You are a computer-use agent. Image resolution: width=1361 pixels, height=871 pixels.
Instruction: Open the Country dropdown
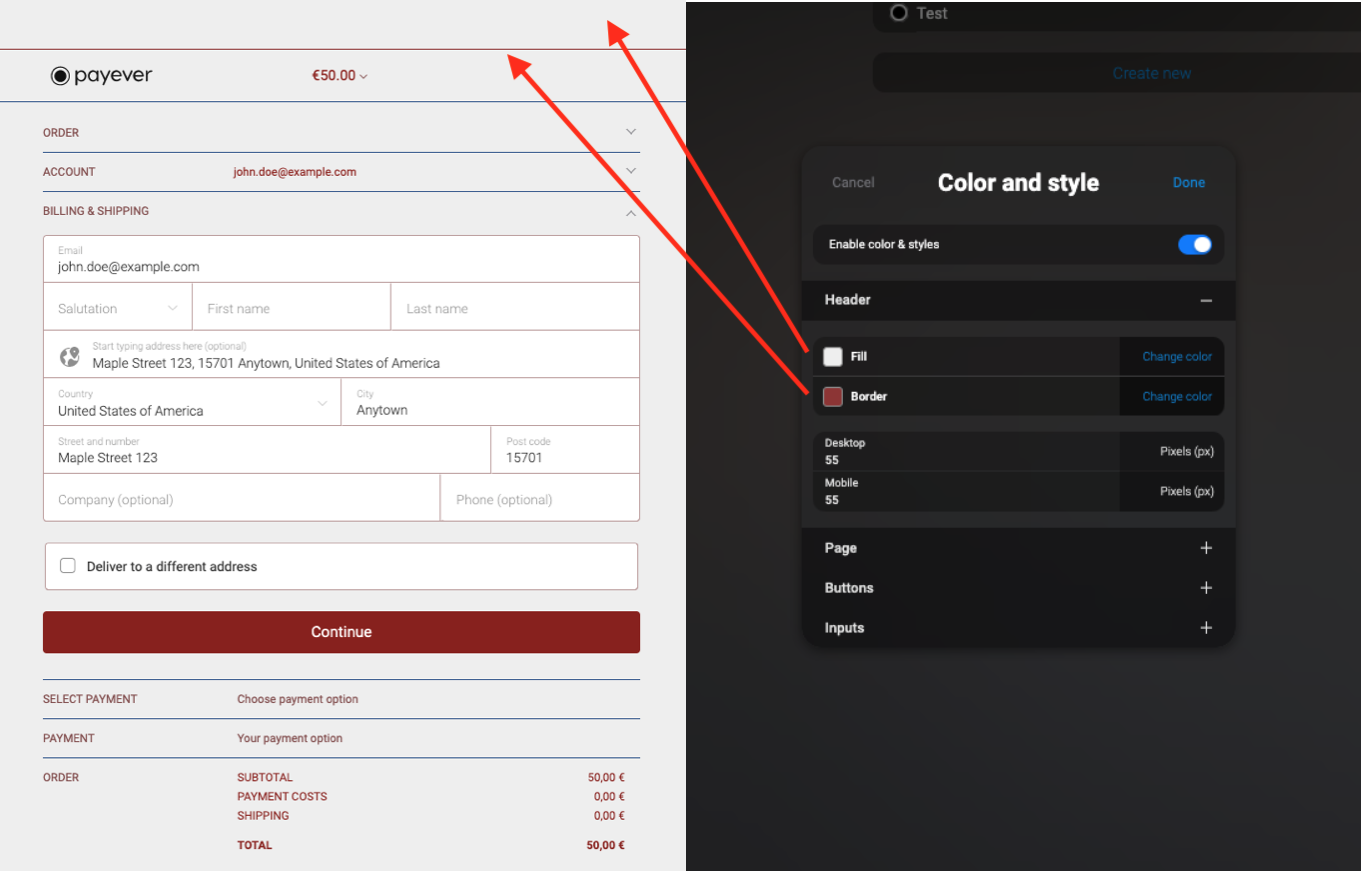(192, 402)
